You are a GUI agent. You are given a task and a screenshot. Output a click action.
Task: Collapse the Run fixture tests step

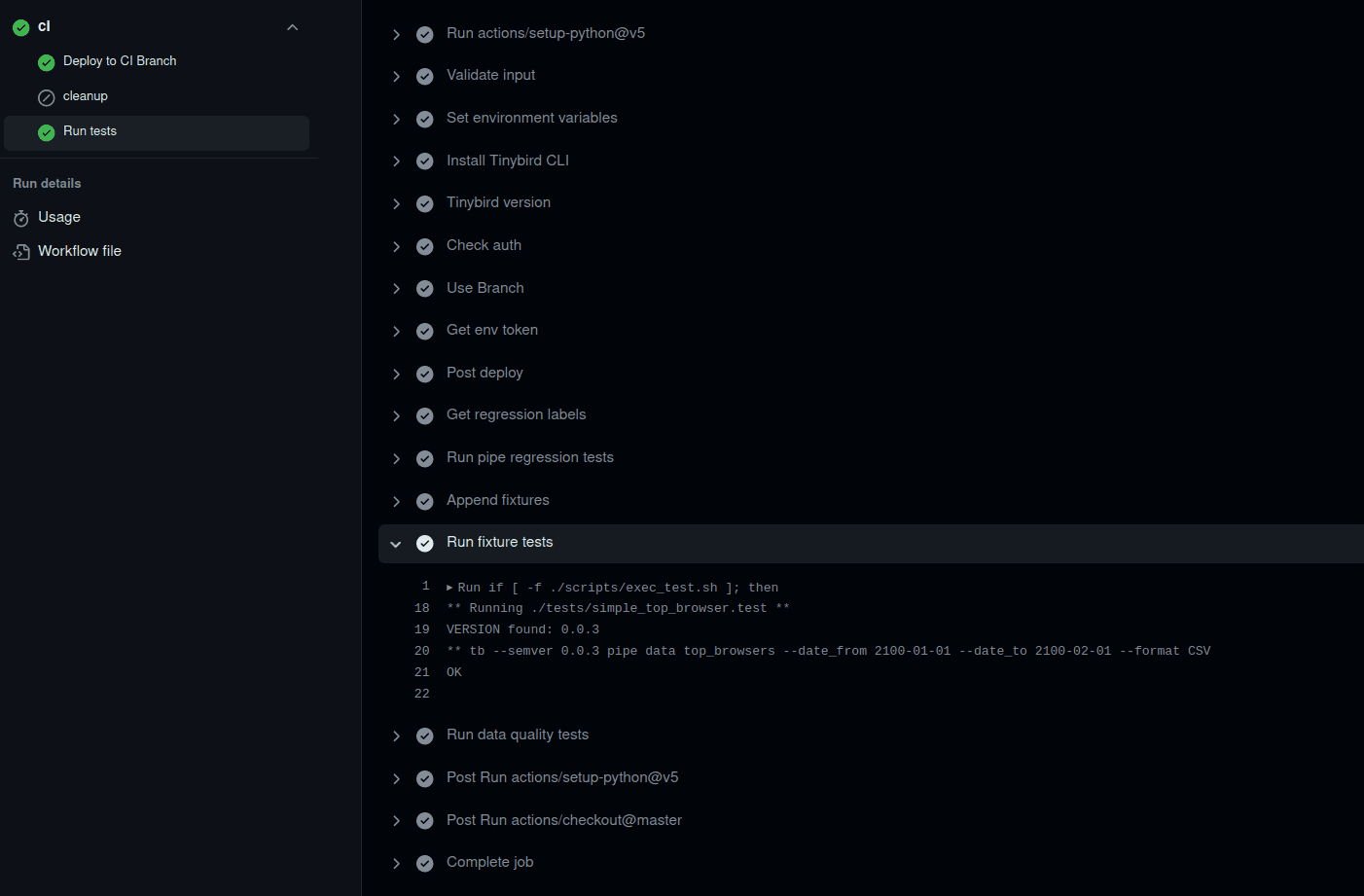(396, 544)
